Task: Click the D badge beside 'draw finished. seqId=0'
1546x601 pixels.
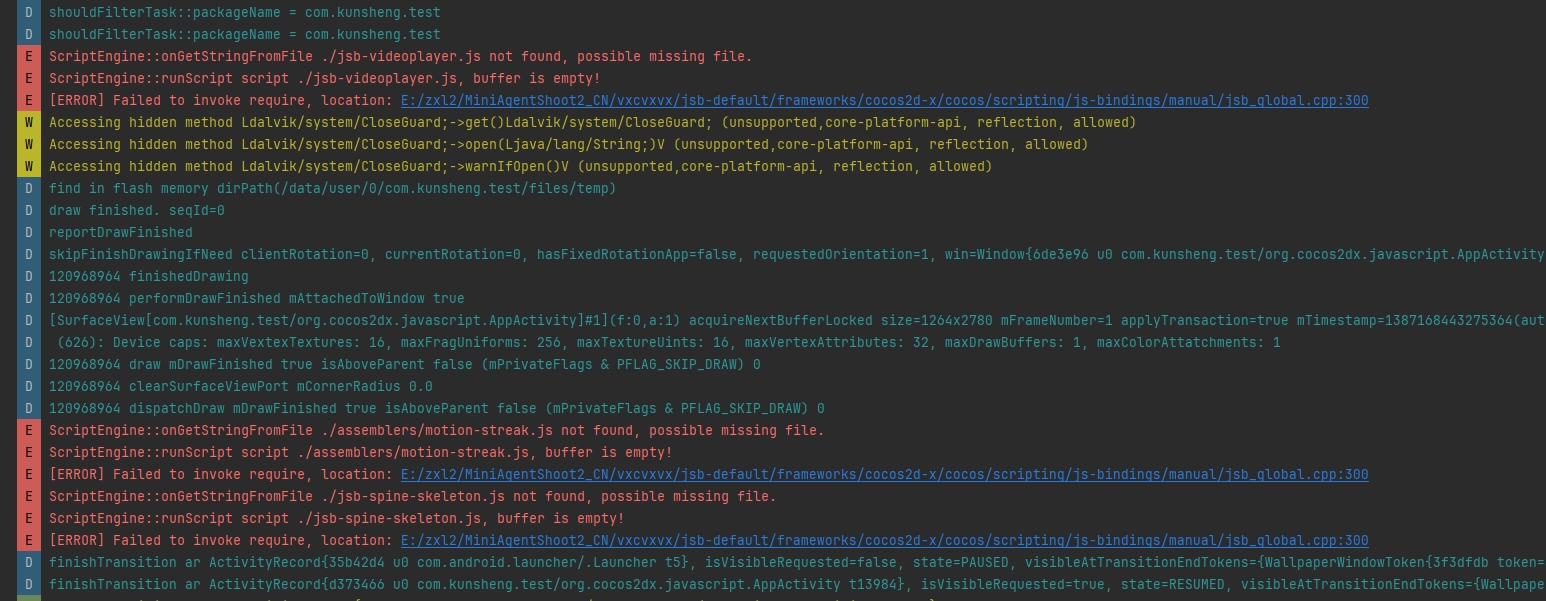Action: click(x=28, y=211)
